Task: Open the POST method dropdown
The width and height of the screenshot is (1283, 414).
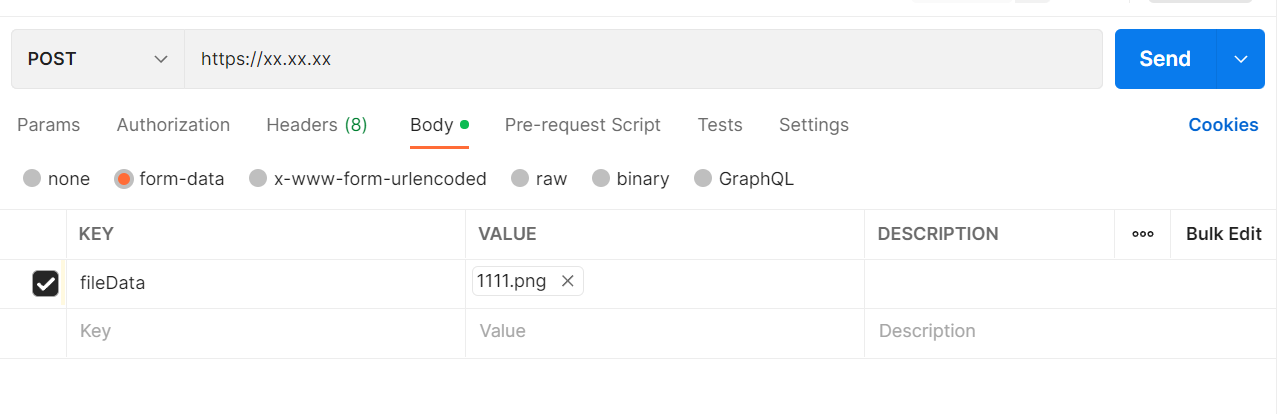Action: click(98, 59)
